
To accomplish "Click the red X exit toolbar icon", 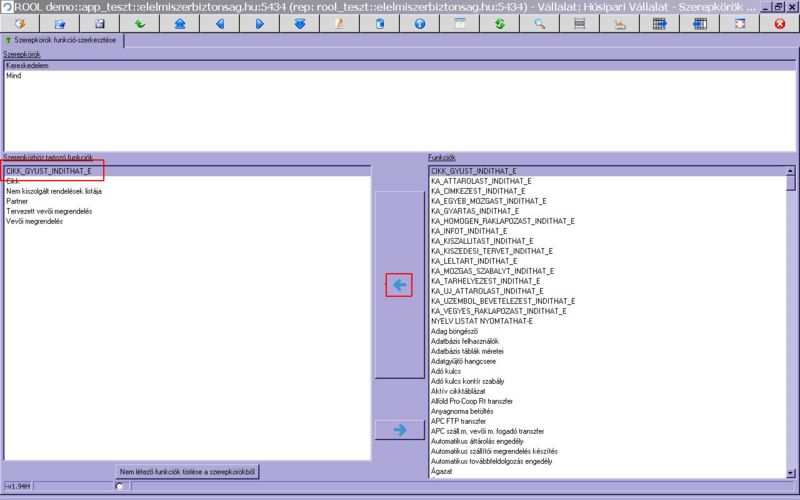I will coord(779,22).
